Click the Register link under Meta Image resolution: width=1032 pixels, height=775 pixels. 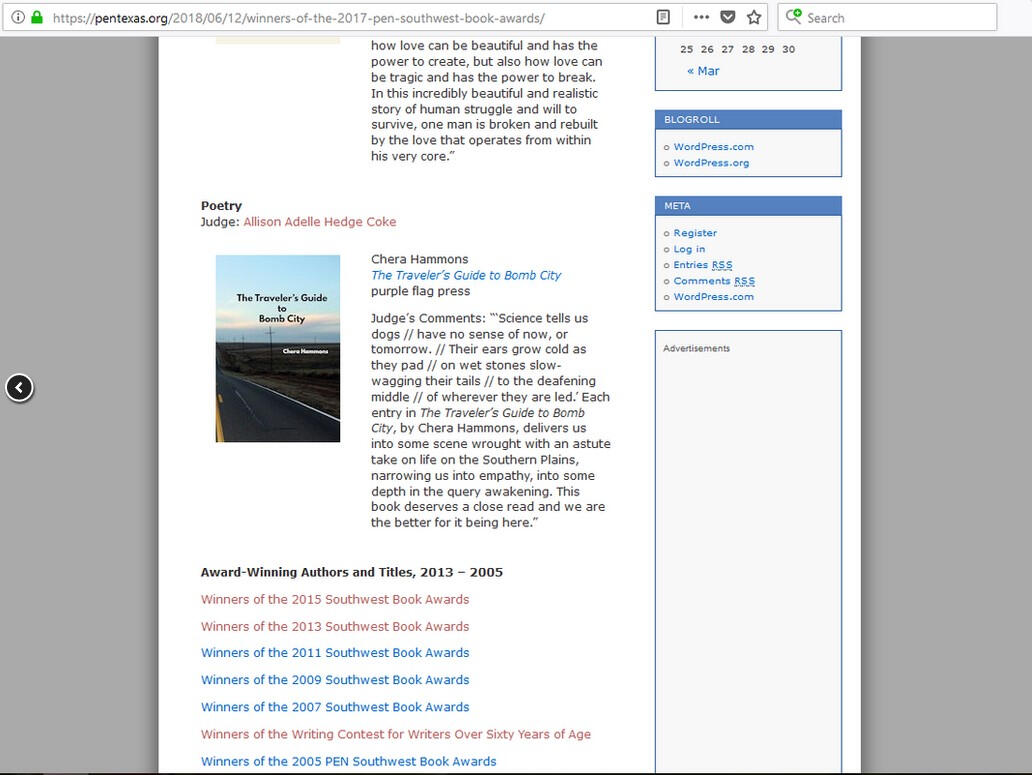[x=695, y=233]
